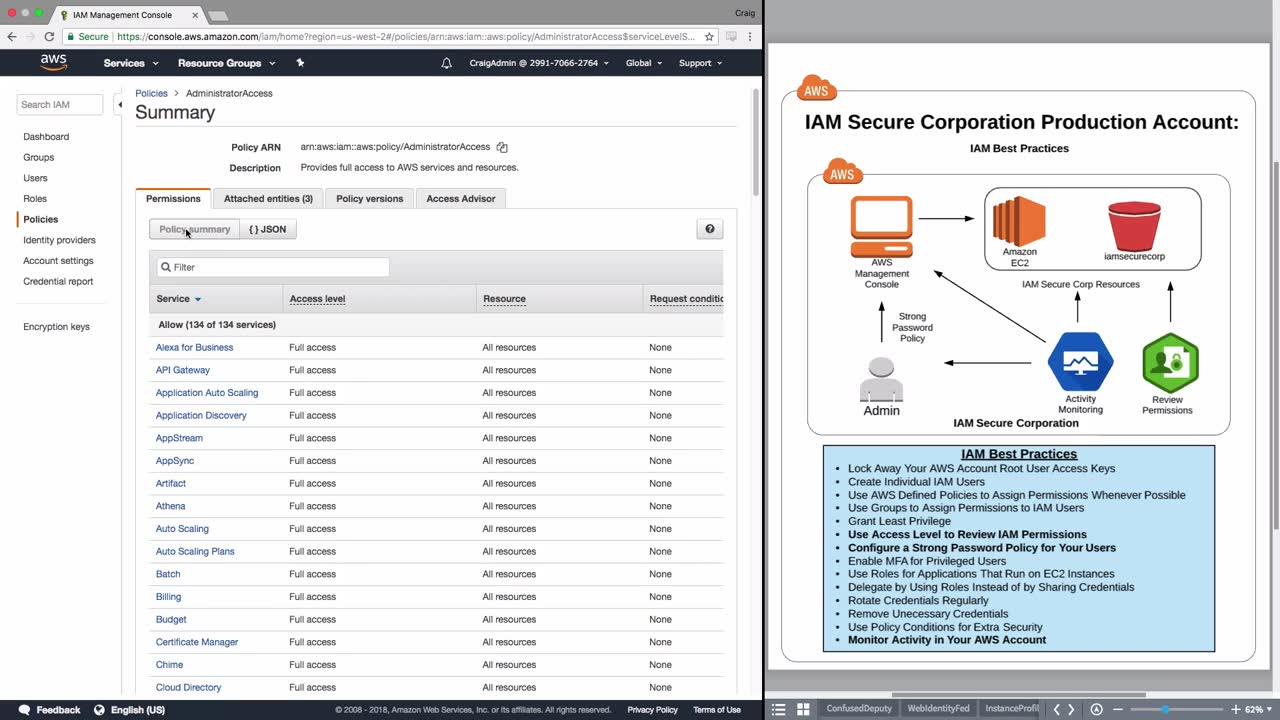
Task: Open Encryption keys in the sidebar
Action: [56, 327]
